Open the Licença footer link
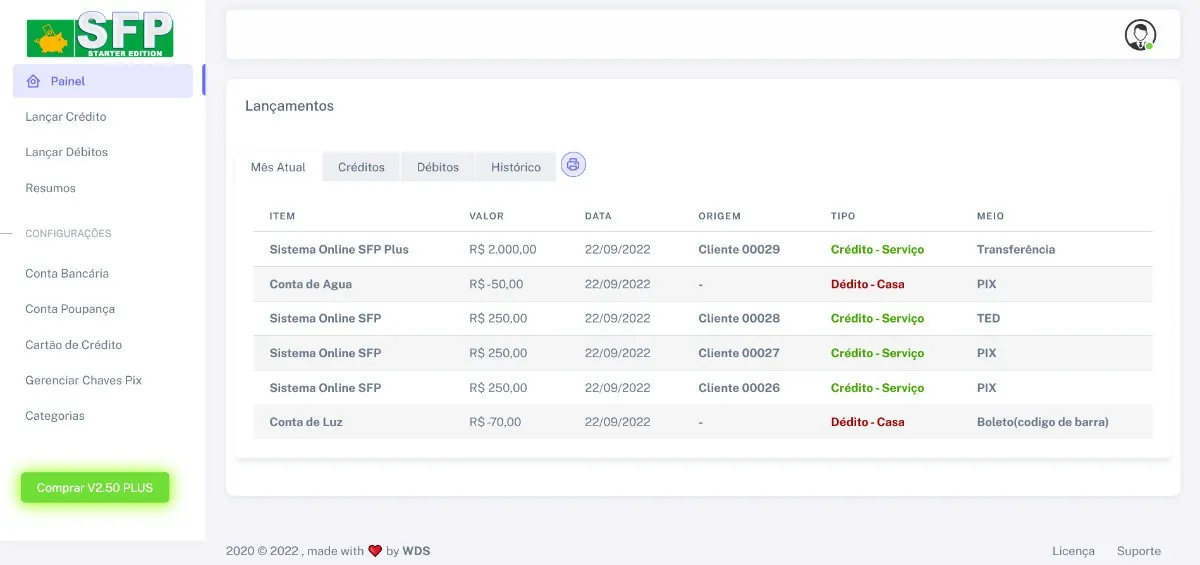The image size is (1200, 565). pyautogui.click(x=1073, y=551)
